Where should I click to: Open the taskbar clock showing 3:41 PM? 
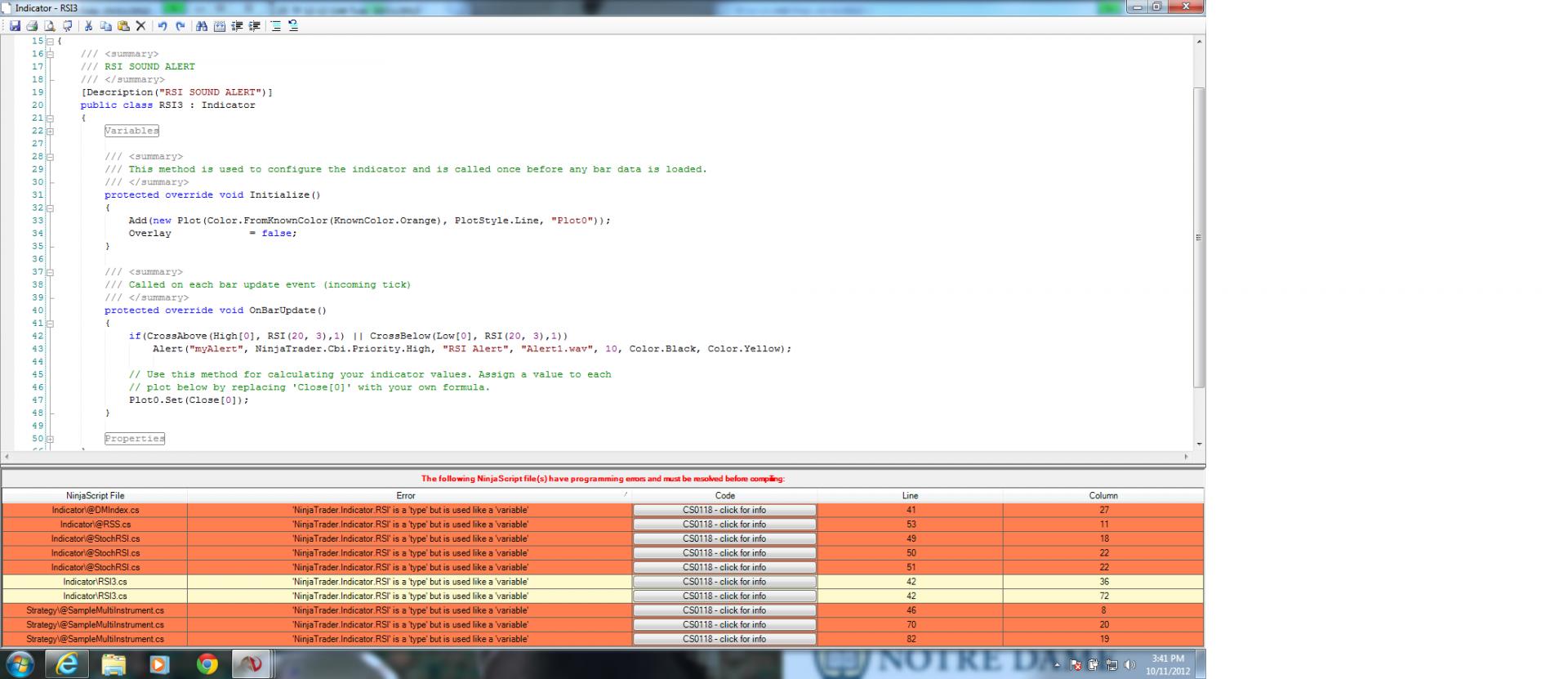click(x=1168, y=664)
